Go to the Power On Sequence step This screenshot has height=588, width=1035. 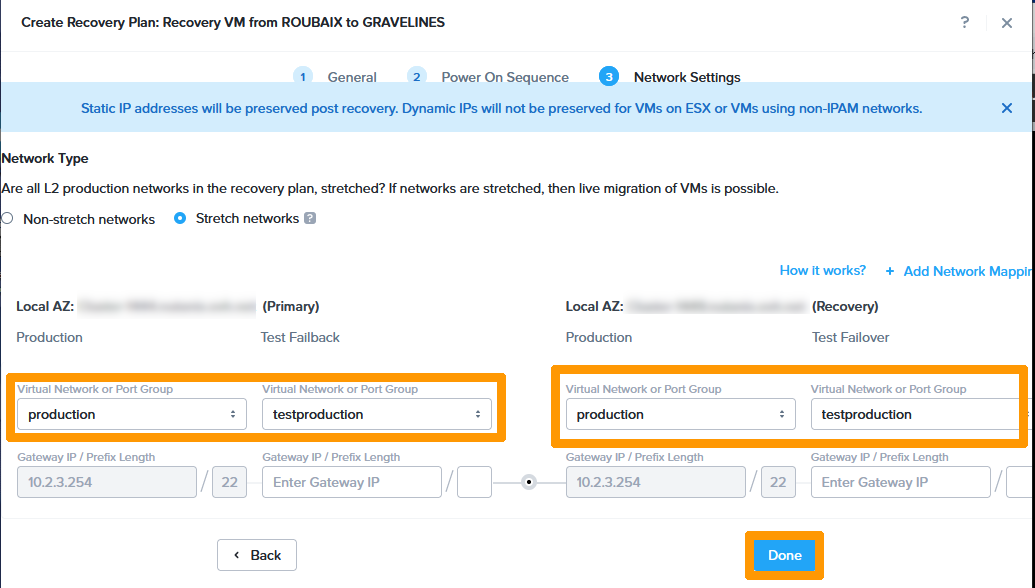pos(505,77)
